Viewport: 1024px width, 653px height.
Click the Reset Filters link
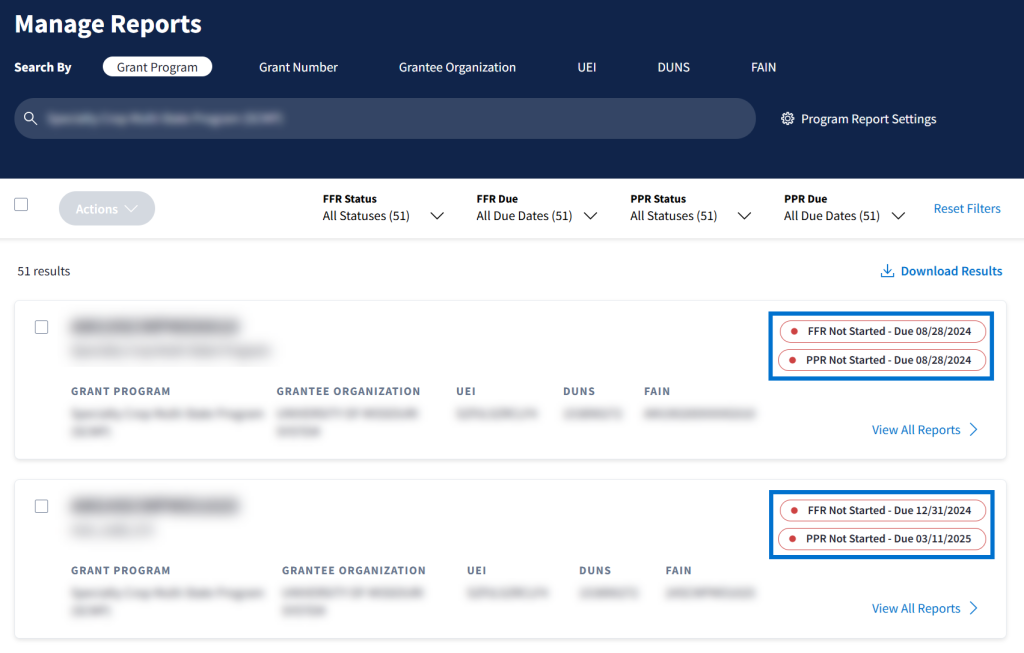966,208
